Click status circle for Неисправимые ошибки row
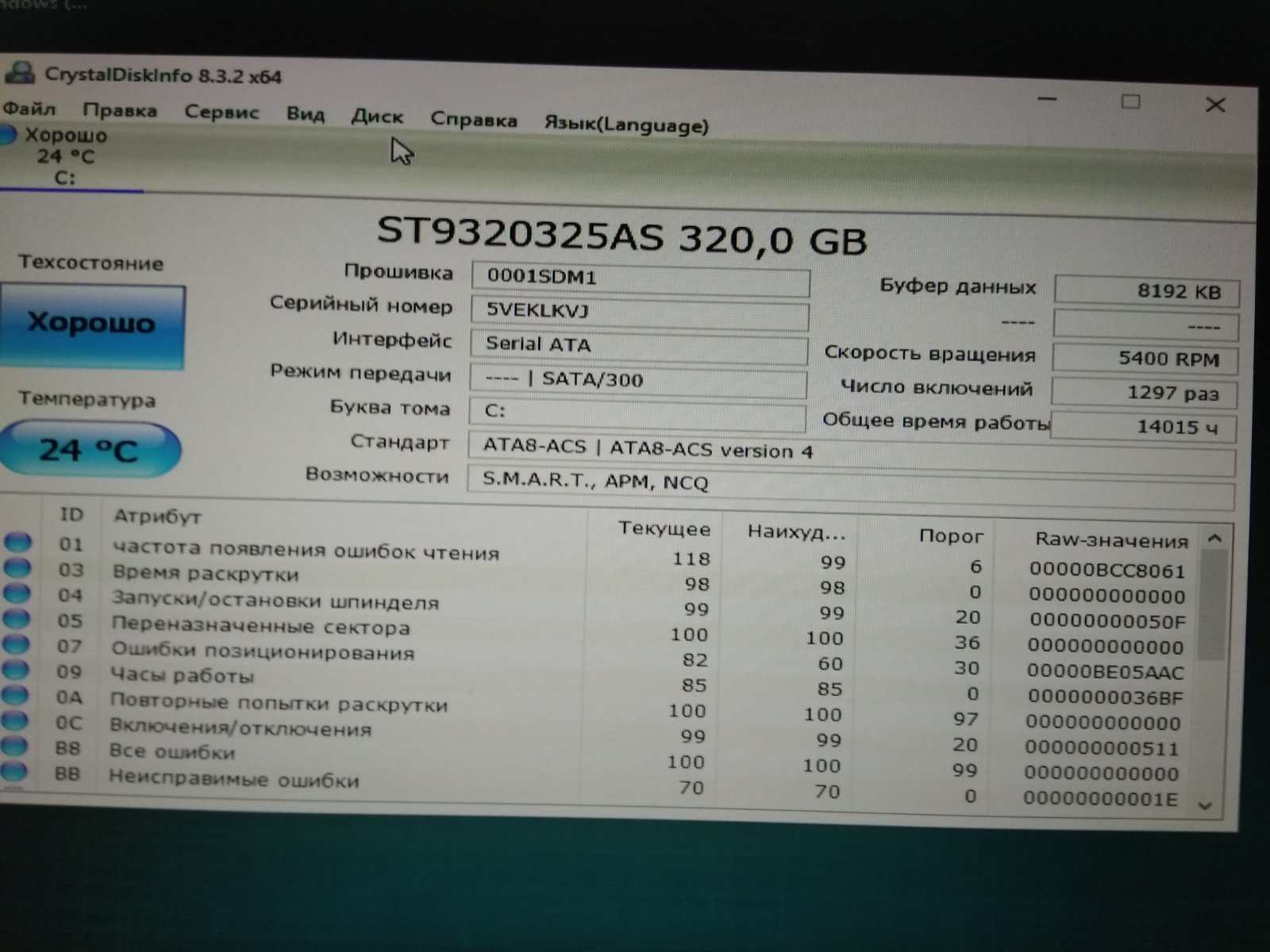 point(14,771)
